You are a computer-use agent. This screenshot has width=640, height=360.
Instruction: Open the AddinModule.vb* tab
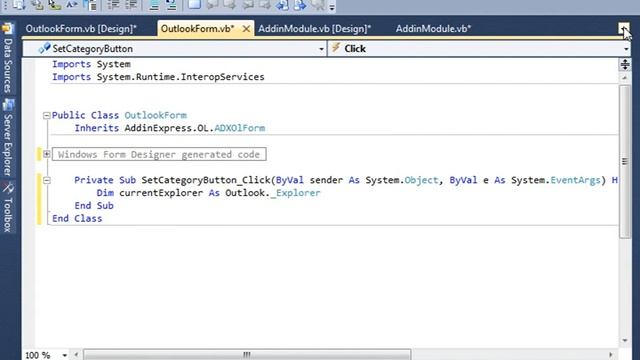click(433, 29)
